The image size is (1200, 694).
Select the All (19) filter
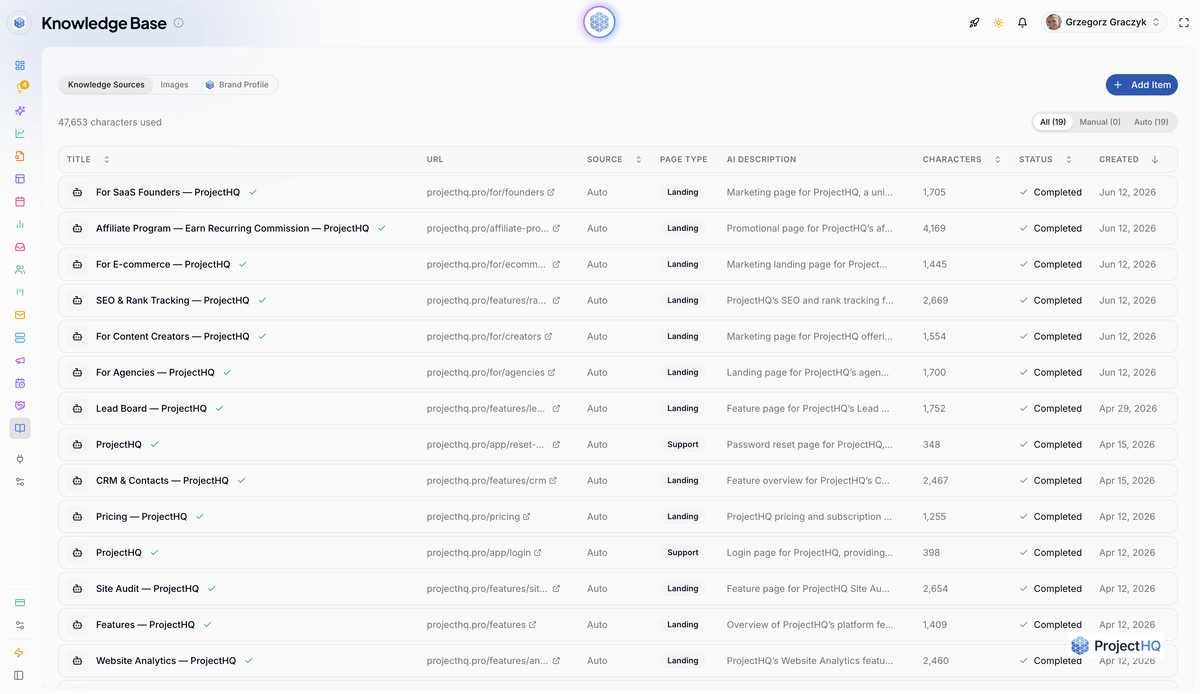coord(1053,122)
